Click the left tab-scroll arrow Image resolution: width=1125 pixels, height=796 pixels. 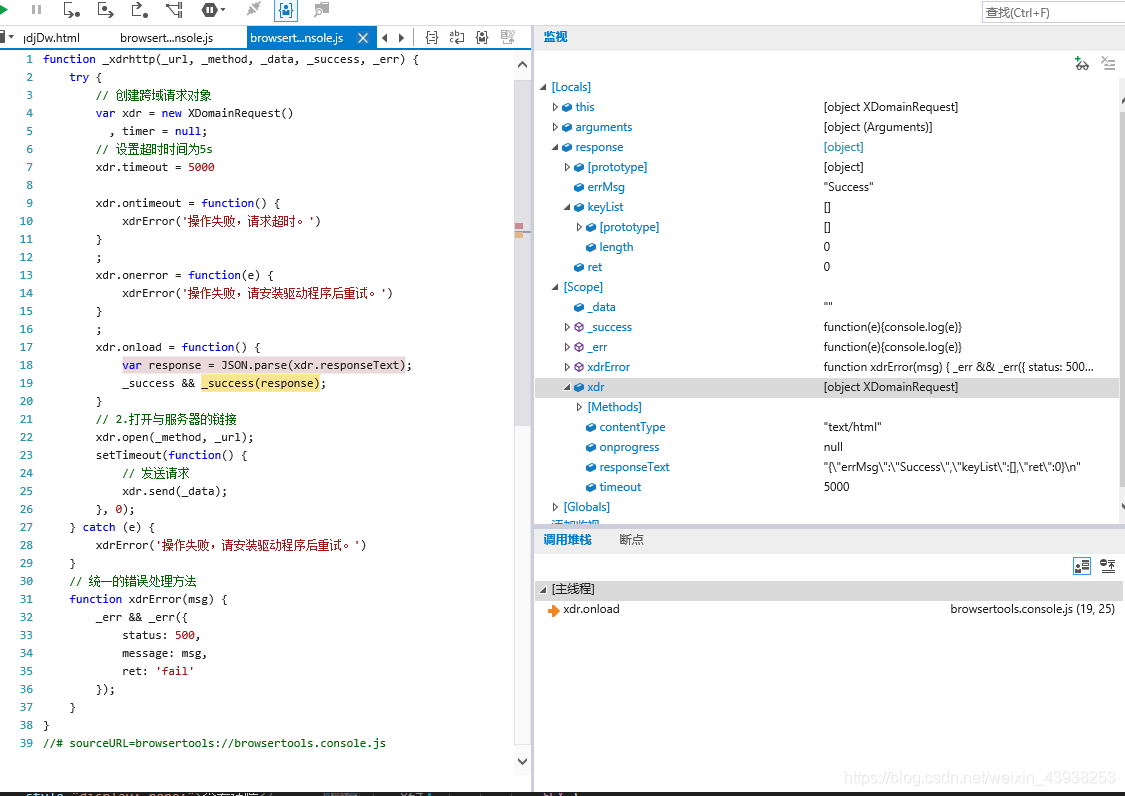coord(385,38)
